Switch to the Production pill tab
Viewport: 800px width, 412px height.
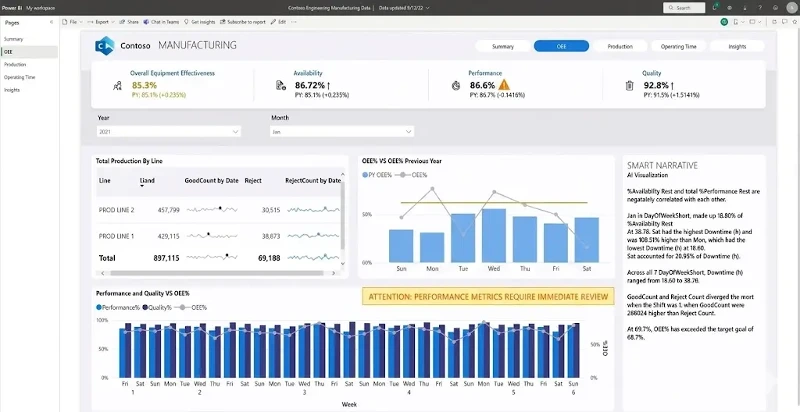(x=620, y=46)
